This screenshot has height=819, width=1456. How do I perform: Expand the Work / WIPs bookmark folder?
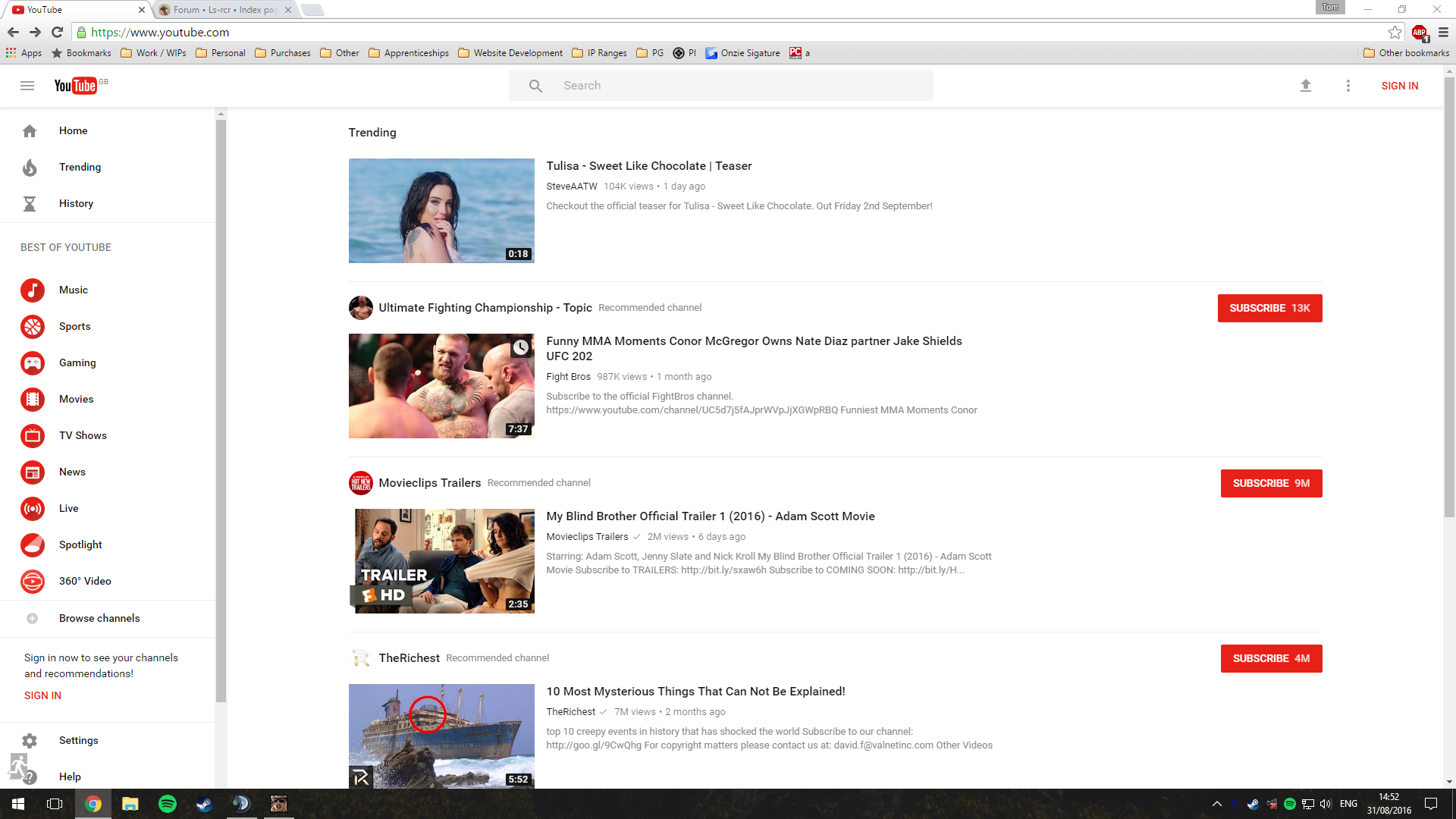tap(154, 53)
